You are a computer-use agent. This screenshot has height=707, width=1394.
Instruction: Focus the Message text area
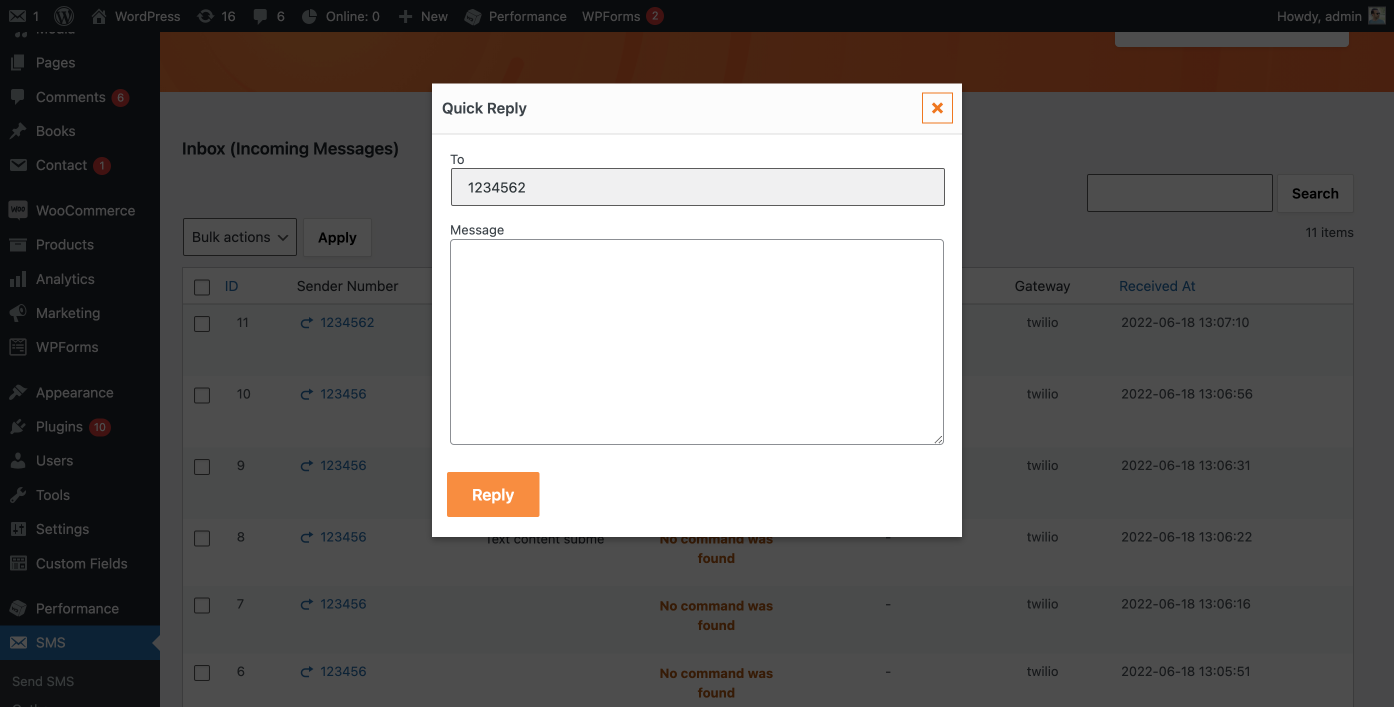coord(697,342)
